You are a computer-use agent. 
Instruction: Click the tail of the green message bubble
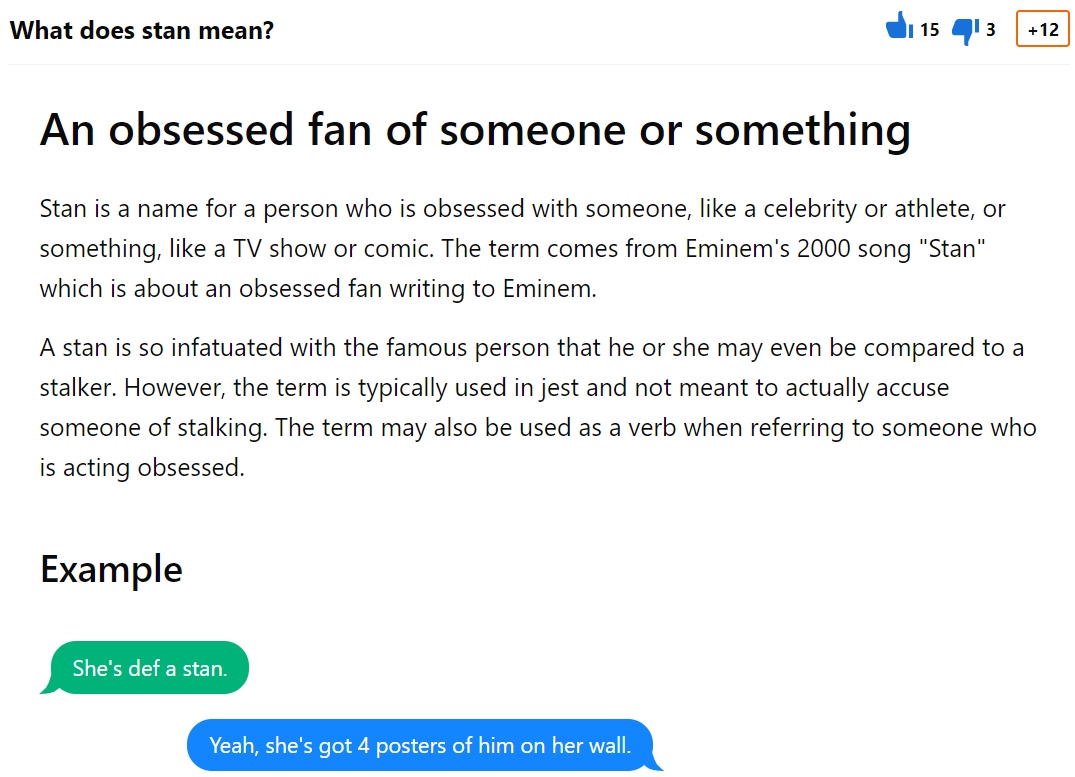tap(48, 686)
